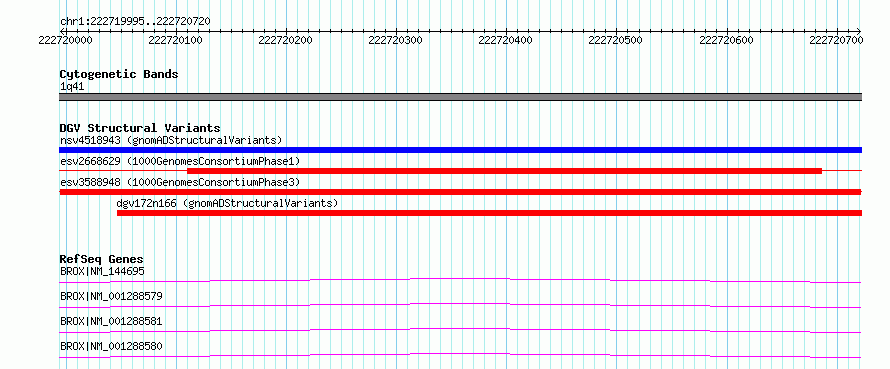Open the dgv172n166 variant label
890x369 pixels.
227,203
